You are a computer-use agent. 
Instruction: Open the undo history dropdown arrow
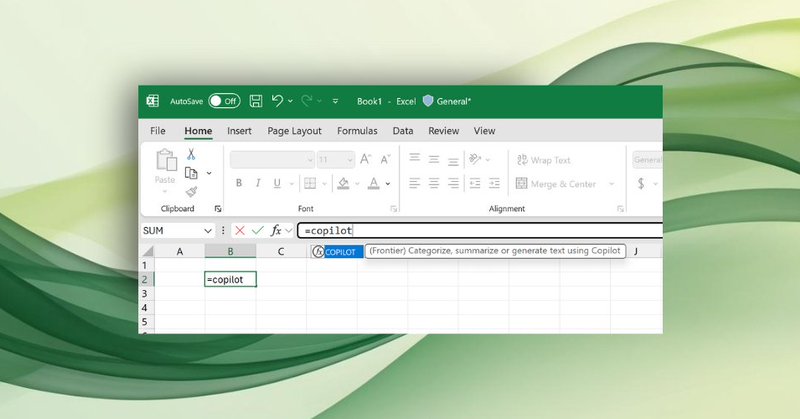click(290, 102)
